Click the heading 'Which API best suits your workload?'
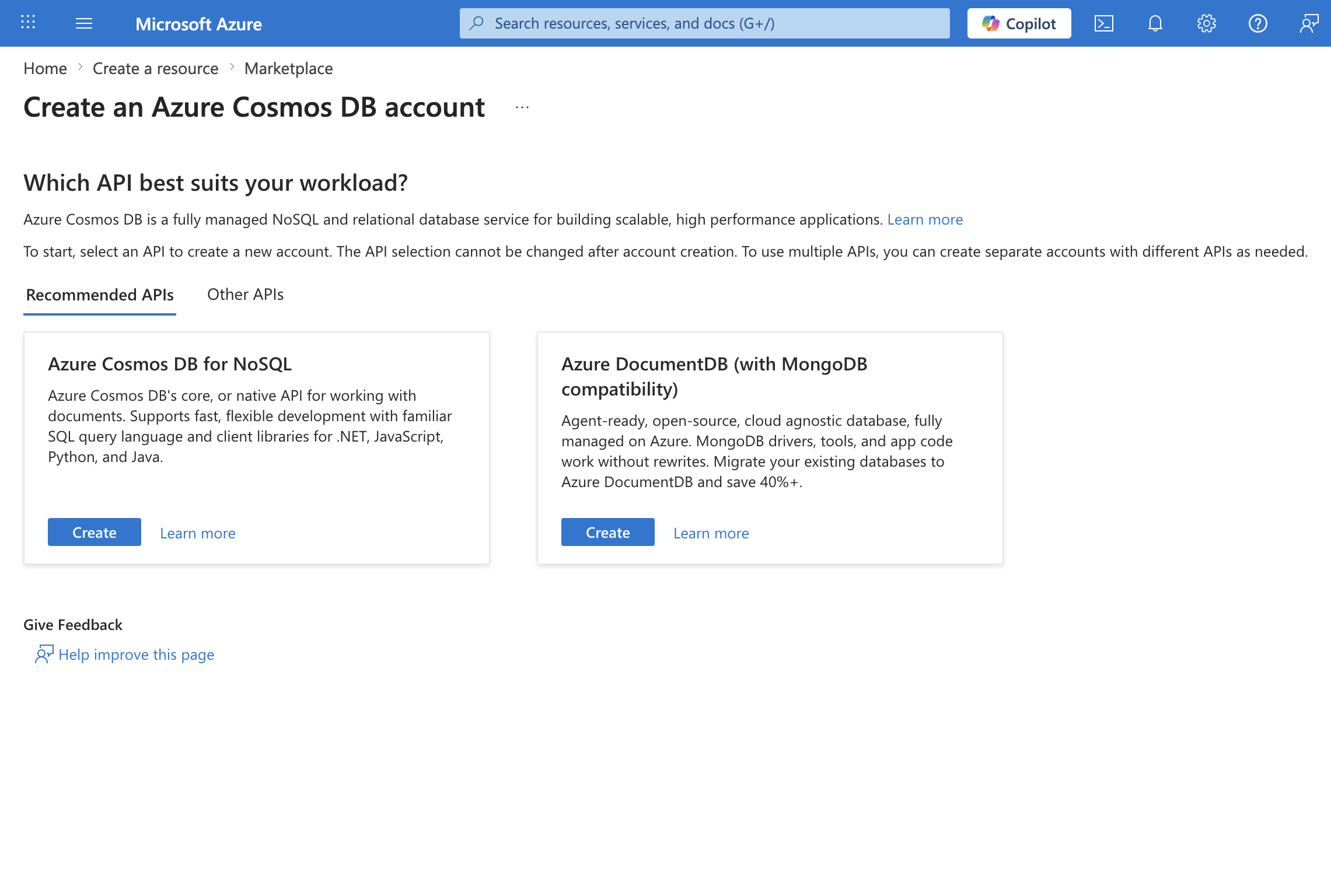 pos(215,183)
